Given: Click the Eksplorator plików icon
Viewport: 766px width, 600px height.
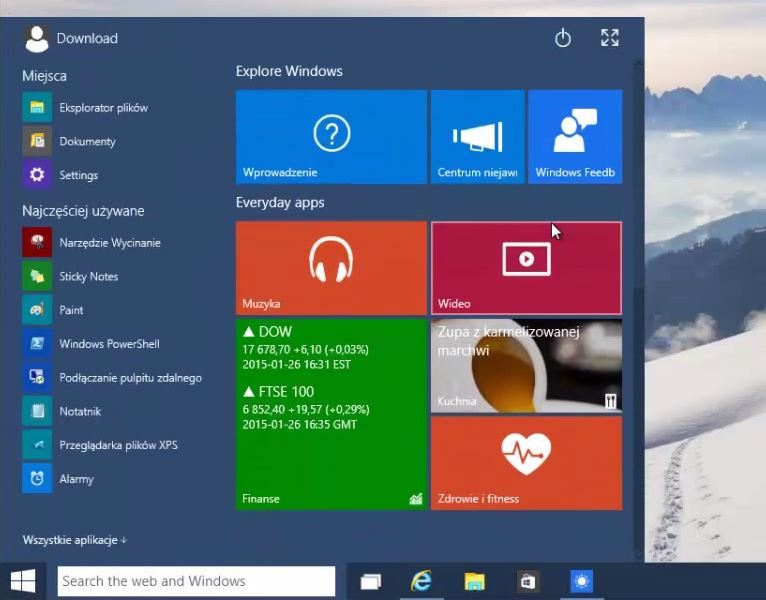Looking at the screenshot, I should [x=37, y=107].
